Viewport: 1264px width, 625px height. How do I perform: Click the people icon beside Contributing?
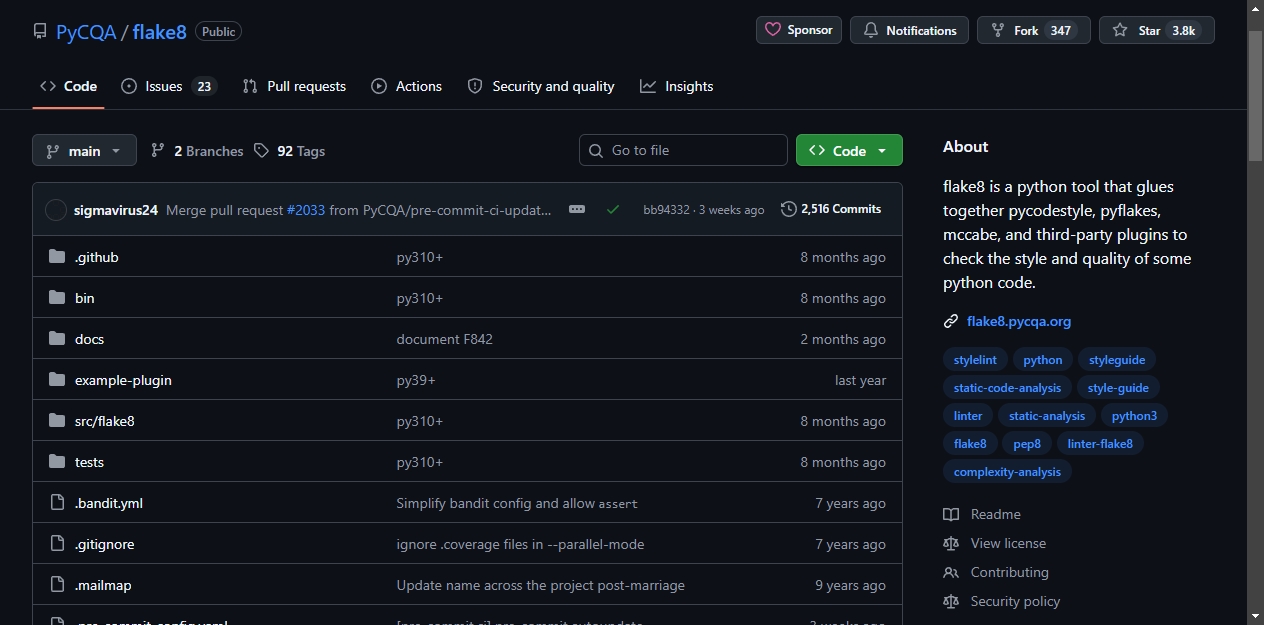(951, 572)
